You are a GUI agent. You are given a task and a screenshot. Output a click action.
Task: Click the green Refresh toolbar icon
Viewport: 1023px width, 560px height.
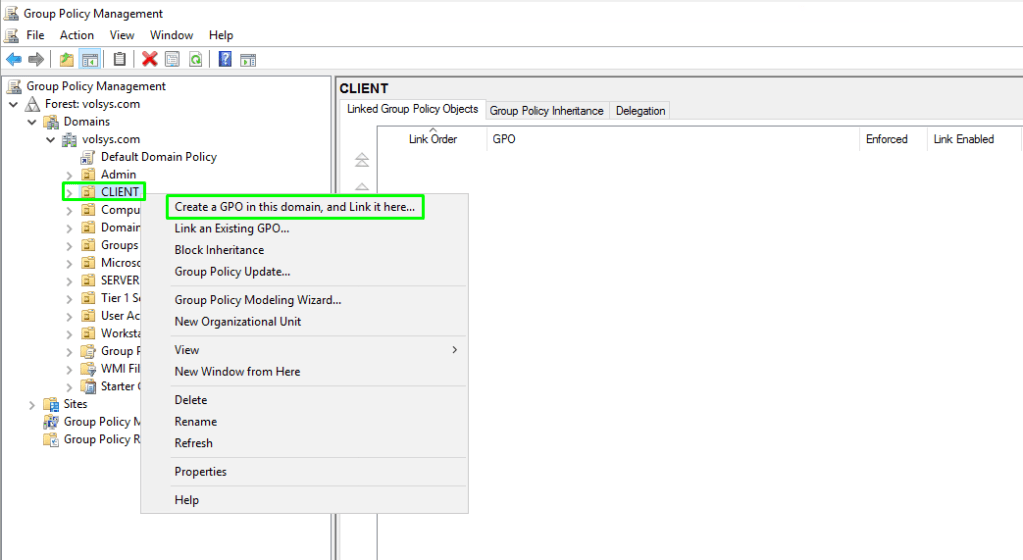click(196, 59)
